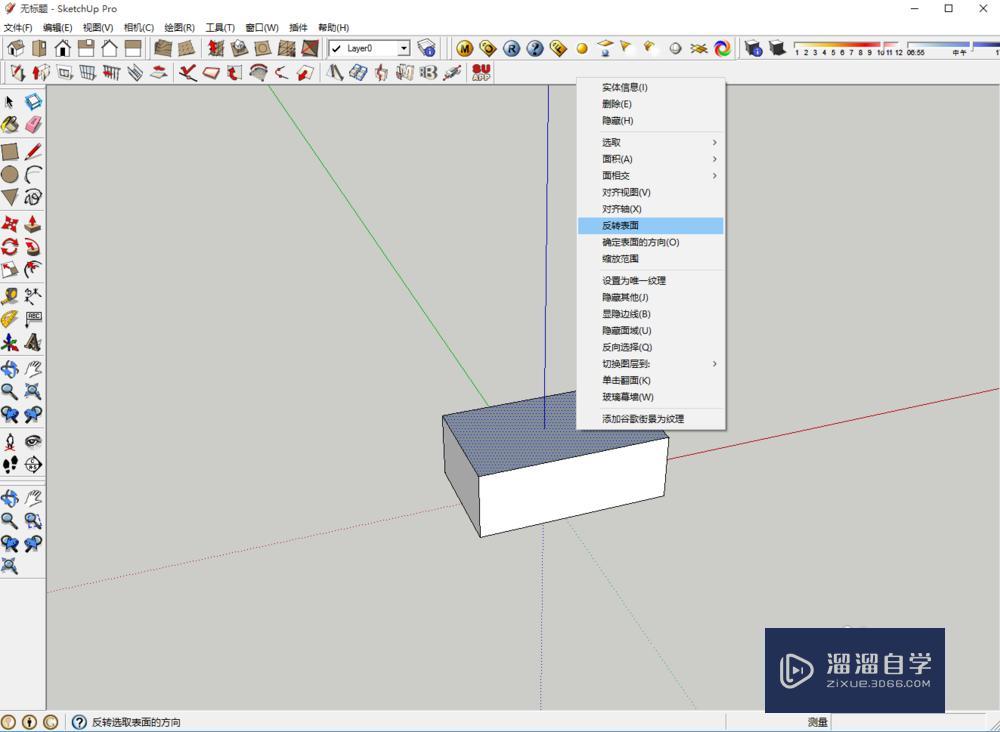
Task: Expand the 面相交 submenu
Action: [651, 175]
